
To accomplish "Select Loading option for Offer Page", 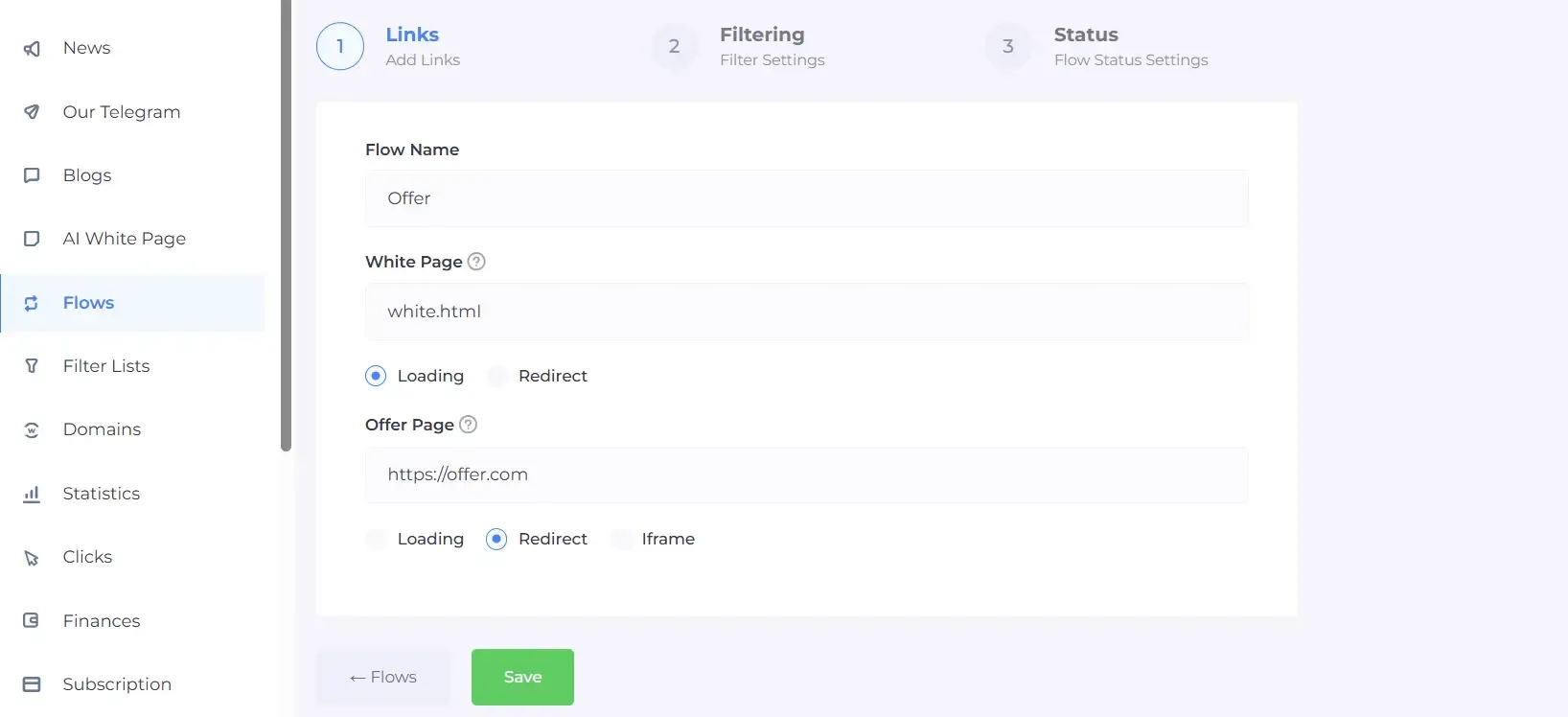I will point(377,540).
